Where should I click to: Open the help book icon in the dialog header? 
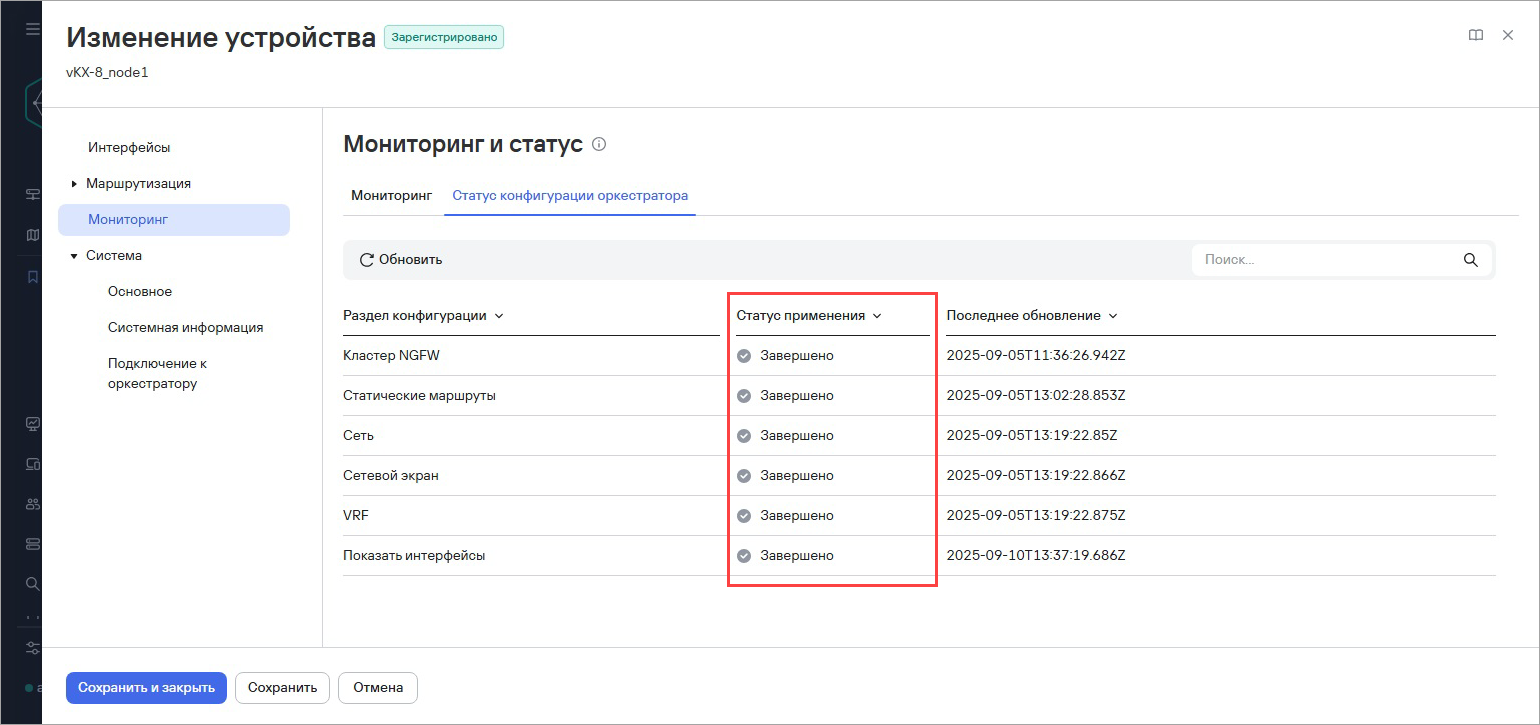[x=1475, y=35]
